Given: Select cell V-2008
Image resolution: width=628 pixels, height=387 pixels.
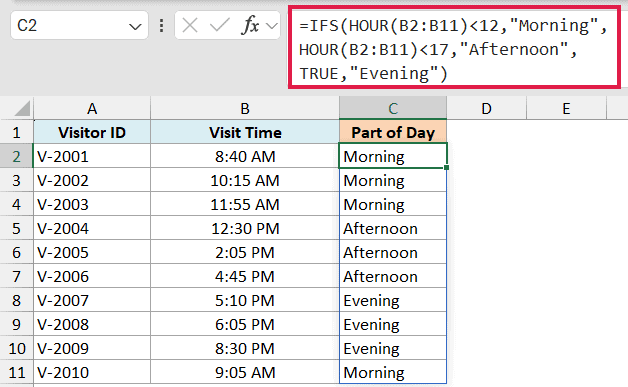Looking at the screenshot, I should click(x=92, y=324).
